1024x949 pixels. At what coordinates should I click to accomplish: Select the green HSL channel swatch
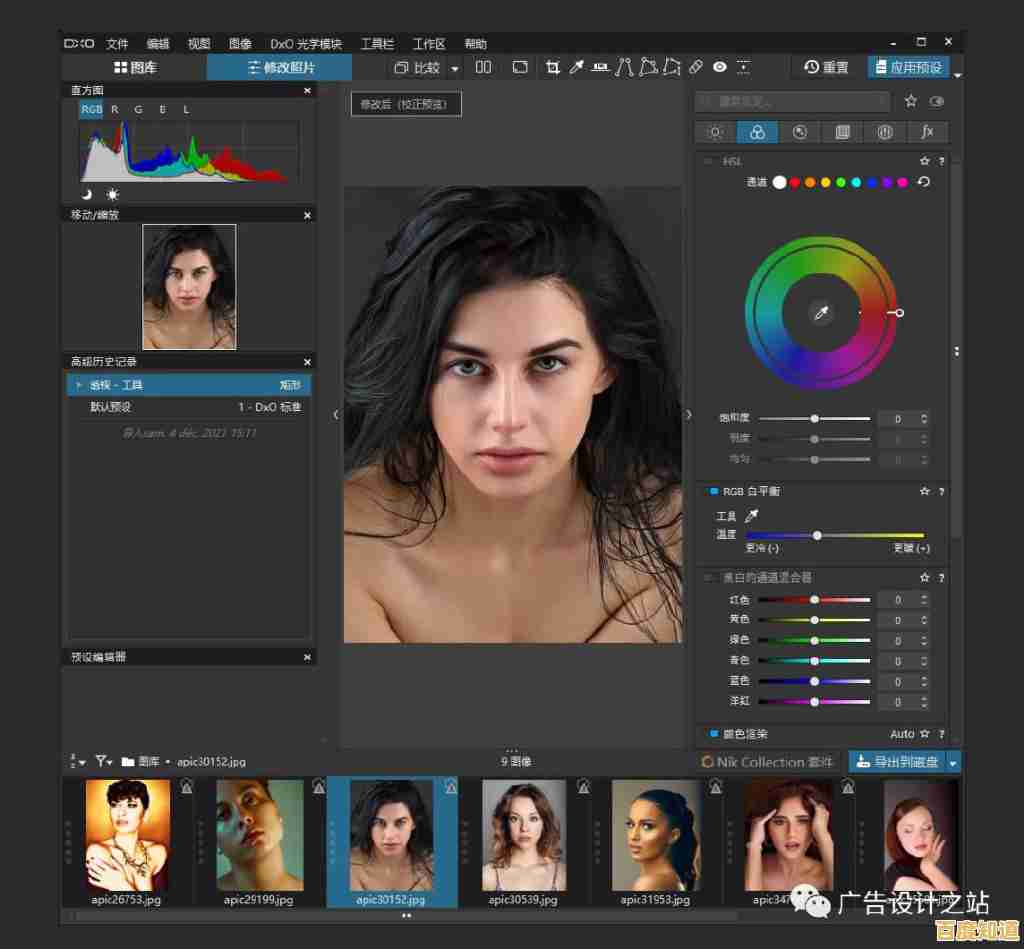841,182
